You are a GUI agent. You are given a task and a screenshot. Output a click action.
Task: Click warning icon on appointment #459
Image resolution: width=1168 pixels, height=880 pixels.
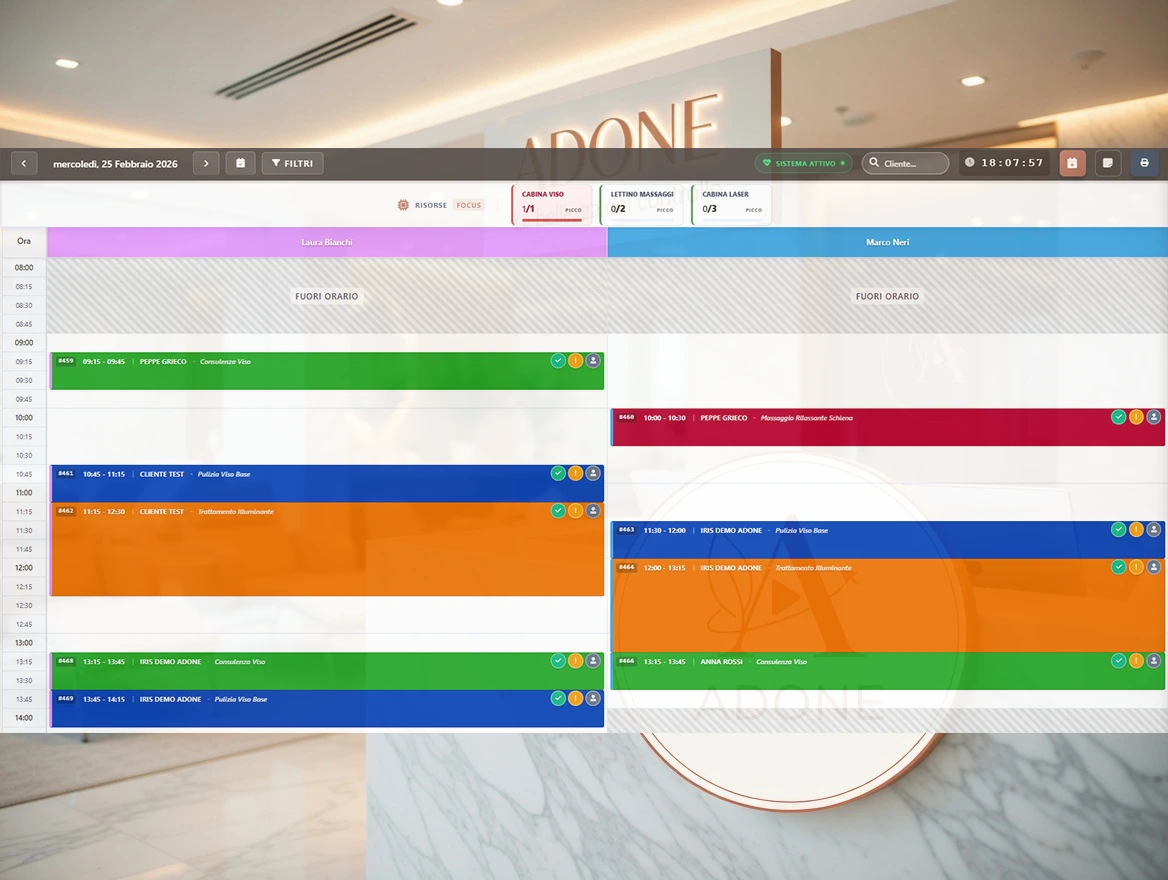pyautogui.click(x=575, y=361)
